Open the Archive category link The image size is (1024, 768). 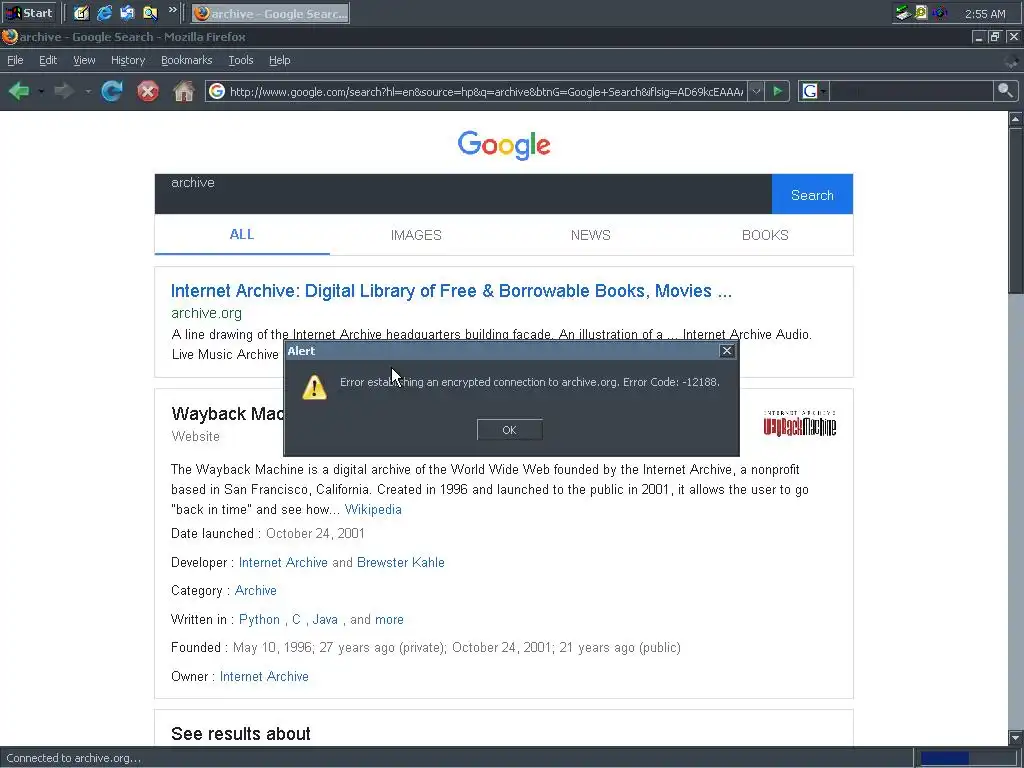click(x=255, y=590)
